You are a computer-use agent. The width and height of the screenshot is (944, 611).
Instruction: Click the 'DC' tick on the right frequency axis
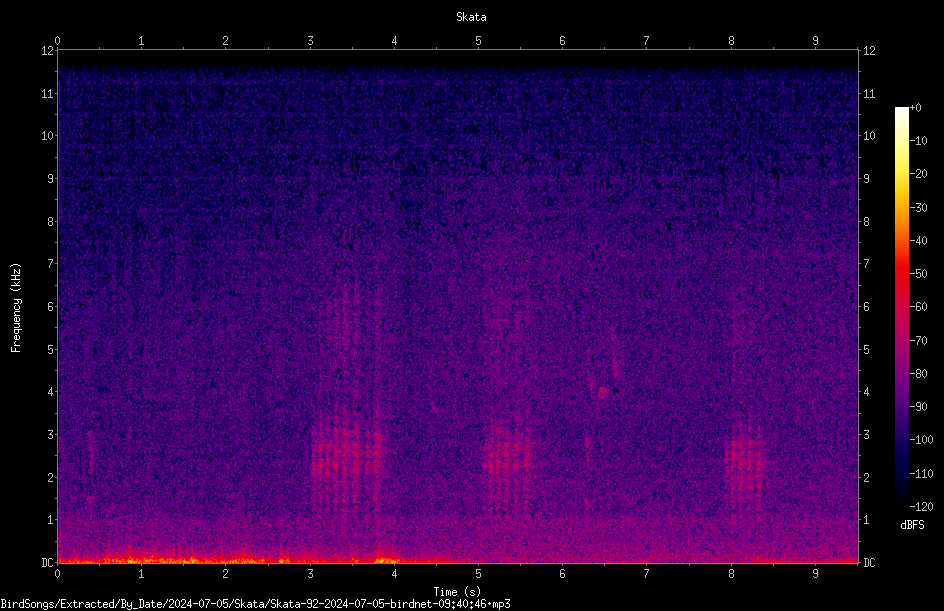tap(869, 563)
